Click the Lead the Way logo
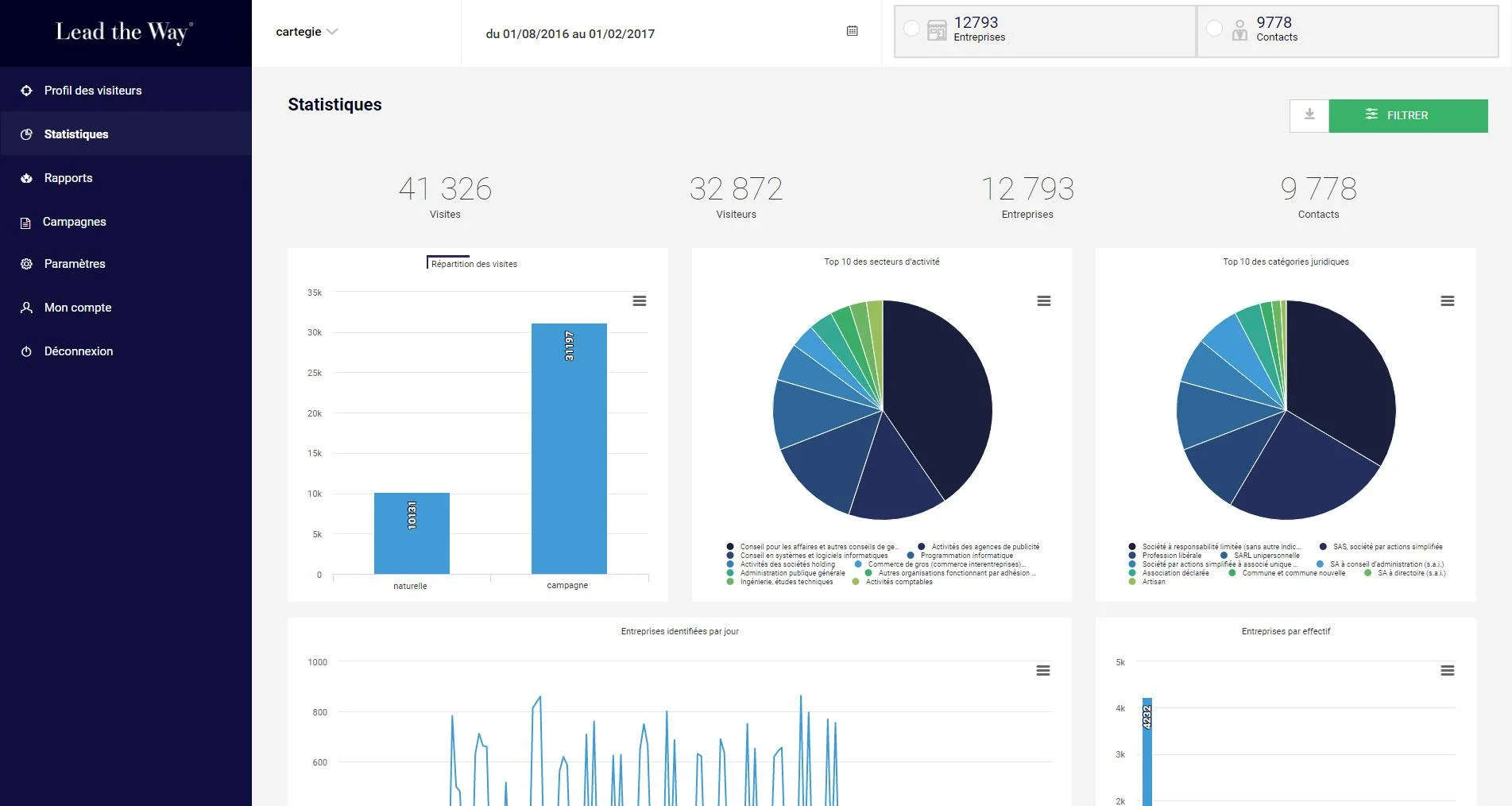The image size is (1512, 806). click(x=124, y=33)
